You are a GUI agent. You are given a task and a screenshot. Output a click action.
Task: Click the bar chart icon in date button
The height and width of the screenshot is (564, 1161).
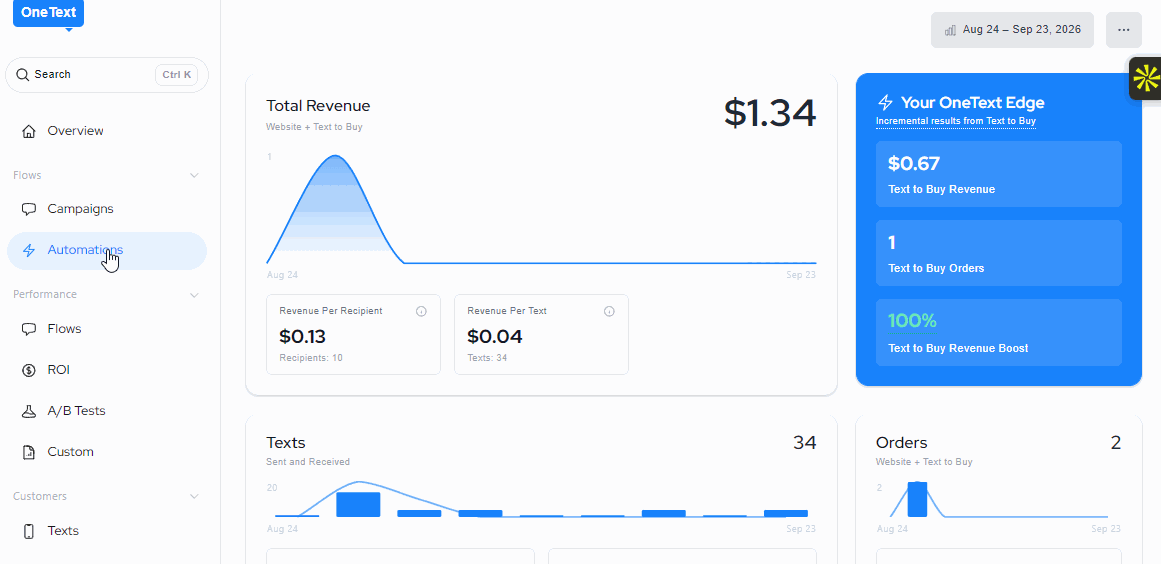coord(950,30)
